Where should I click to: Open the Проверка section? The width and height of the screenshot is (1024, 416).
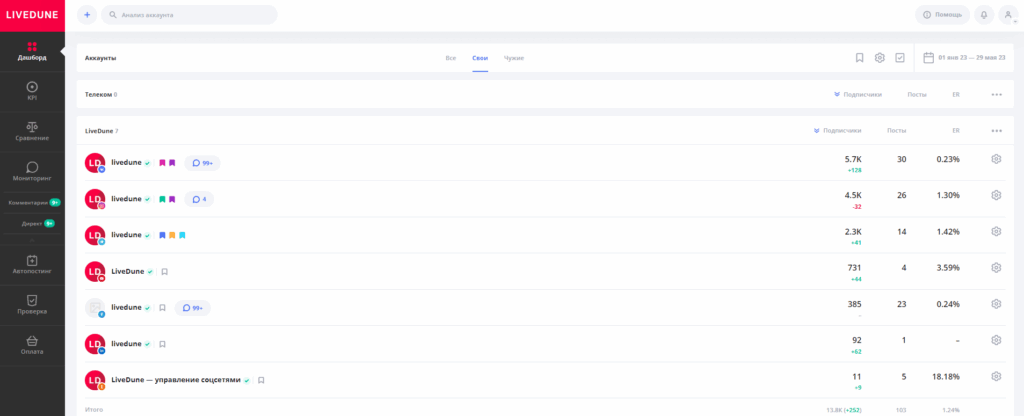[x=32, y=300]
